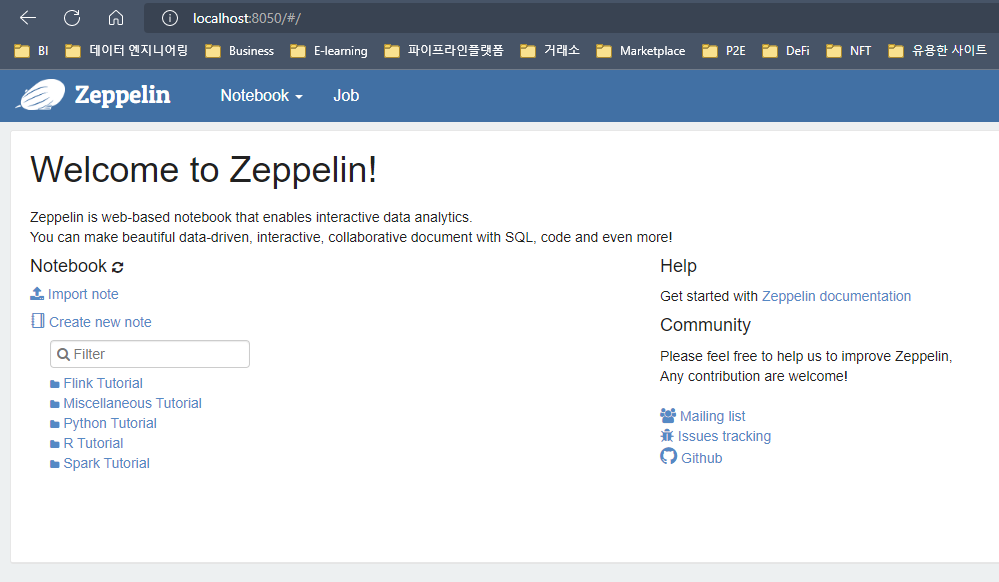Expand the Python Tutorial folder

coord(110,423)
